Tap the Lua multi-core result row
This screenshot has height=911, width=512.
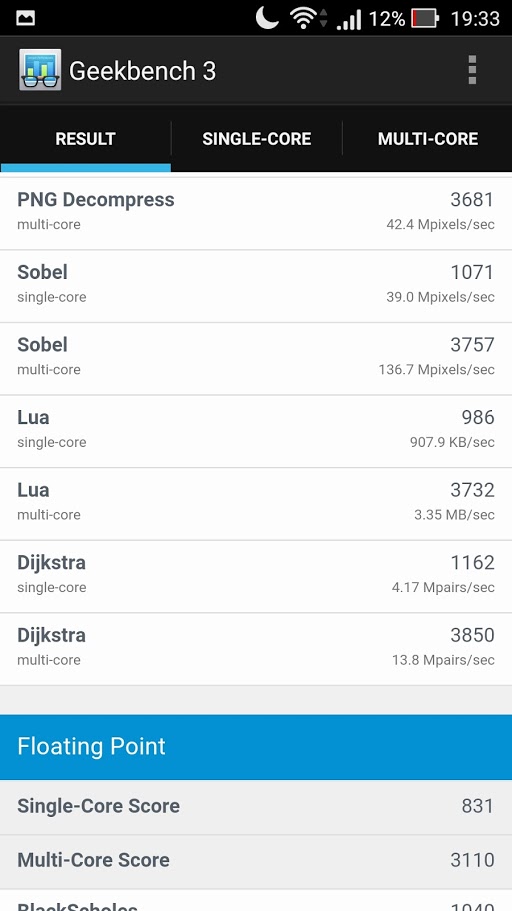(x=256, y=504)
